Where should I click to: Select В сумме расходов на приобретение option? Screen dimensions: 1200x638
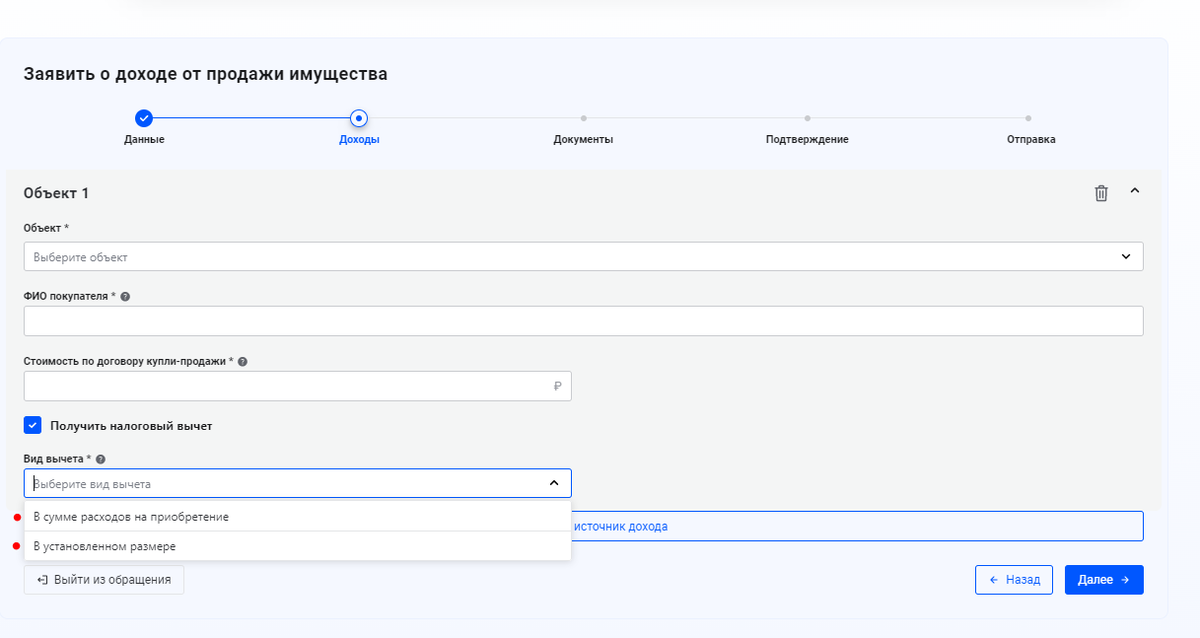(130, 516)
